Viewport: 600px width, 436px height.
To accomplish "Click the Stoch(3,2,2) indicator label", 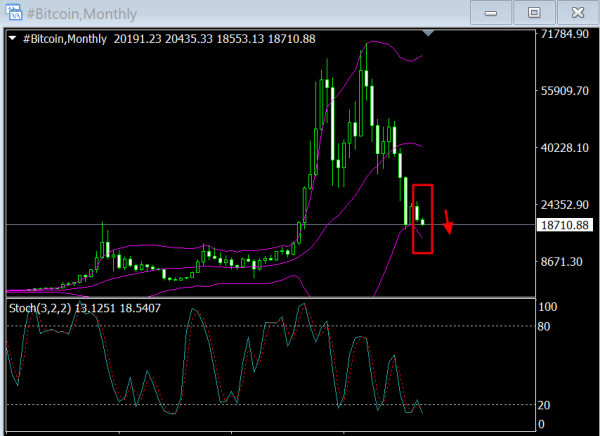I will 39,308.
